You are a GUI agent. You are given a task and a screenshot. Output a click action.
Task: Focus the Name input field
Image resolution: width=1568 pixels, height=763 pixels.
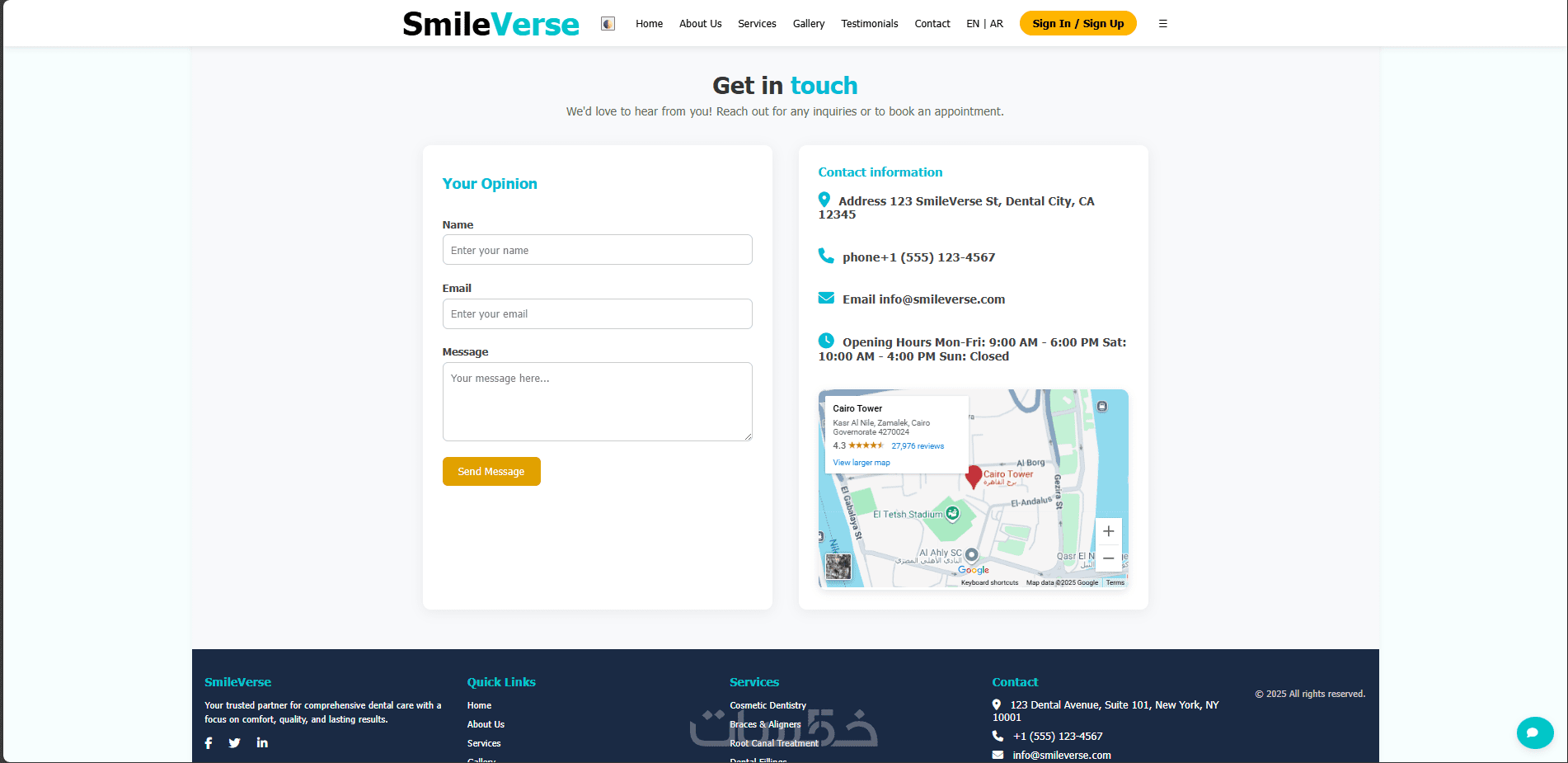click(598, 250)
